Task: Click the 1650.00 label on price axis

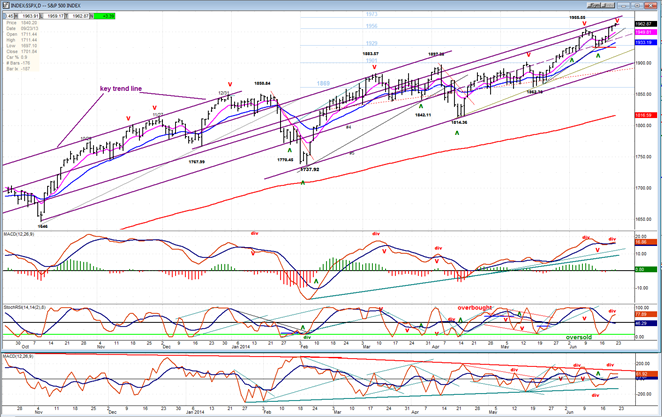Action: pyautogui.click(x=645, y=219)
